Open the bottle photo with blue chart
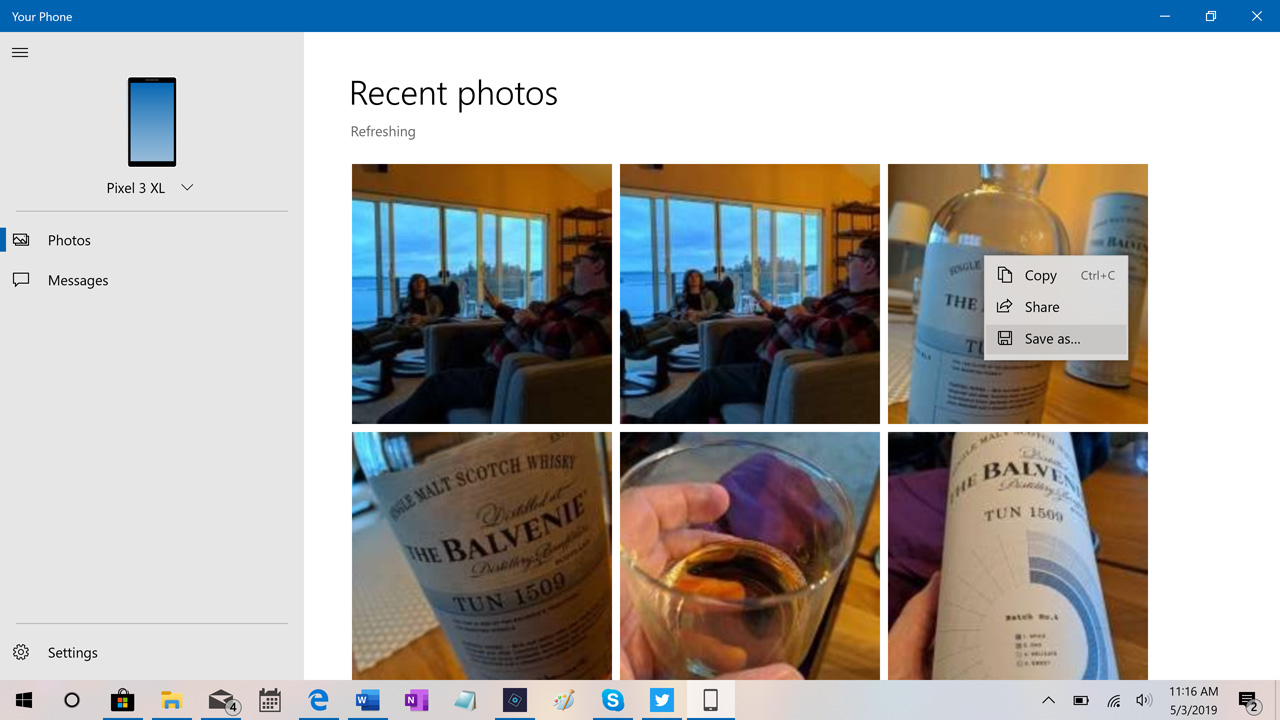The width and height of the screenshot is (1280, 720). pyautogui.click(x=1018, y=556)
